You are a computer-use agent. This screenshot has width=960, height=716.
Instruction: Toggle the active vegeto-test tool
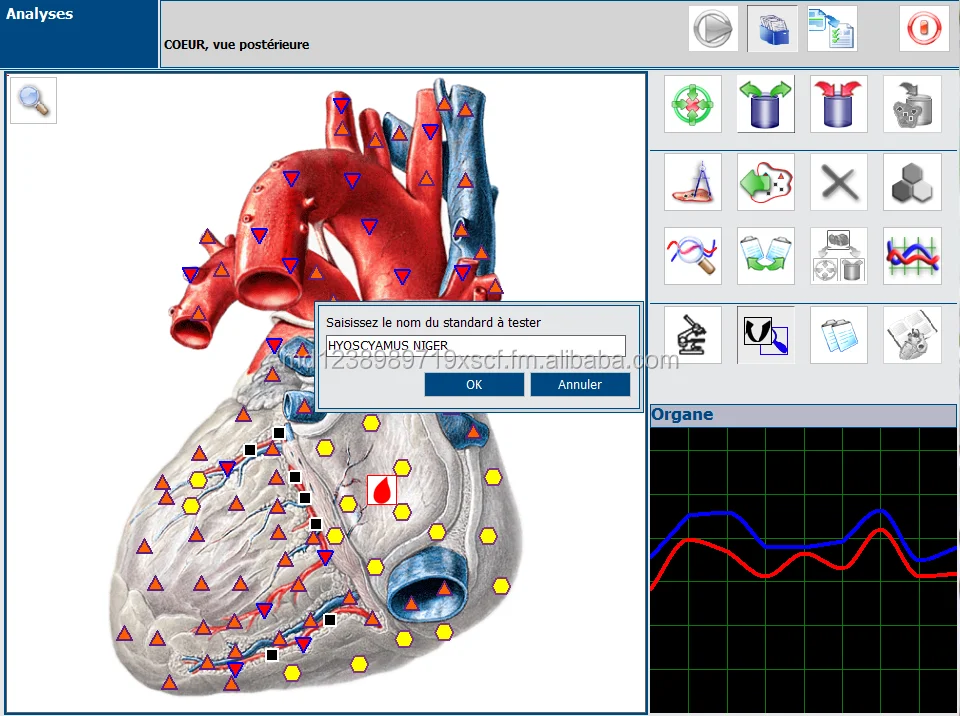pyautogui.click(x=765, y=334)
